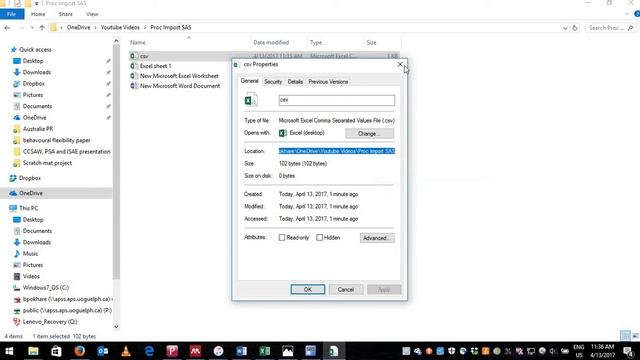Open the pinned Desktop folder under Quick access
This screenshot has height=360, width=640.
pyautogui.click(x=33, y=61)
